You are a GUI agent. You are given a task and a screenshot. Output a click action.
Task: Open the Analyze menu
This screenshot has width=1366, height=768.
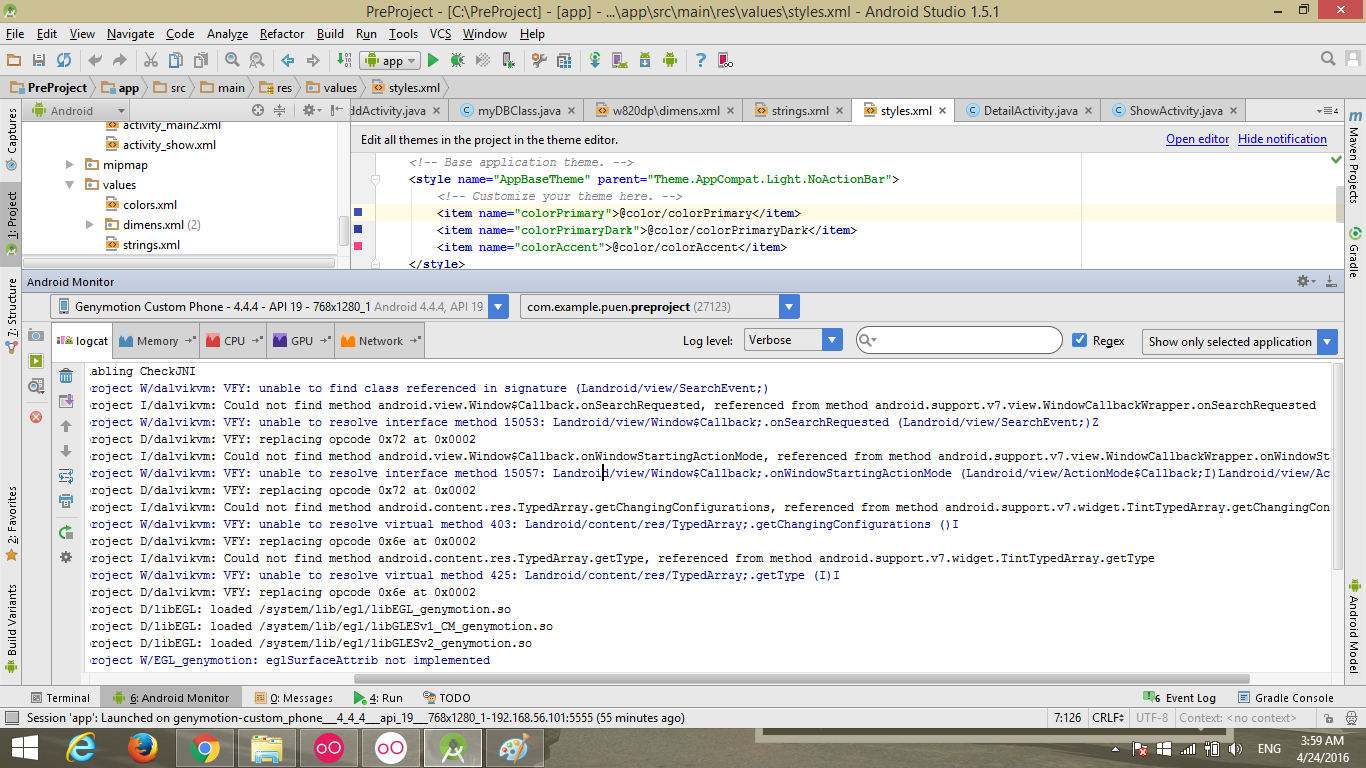click(227, 33)
